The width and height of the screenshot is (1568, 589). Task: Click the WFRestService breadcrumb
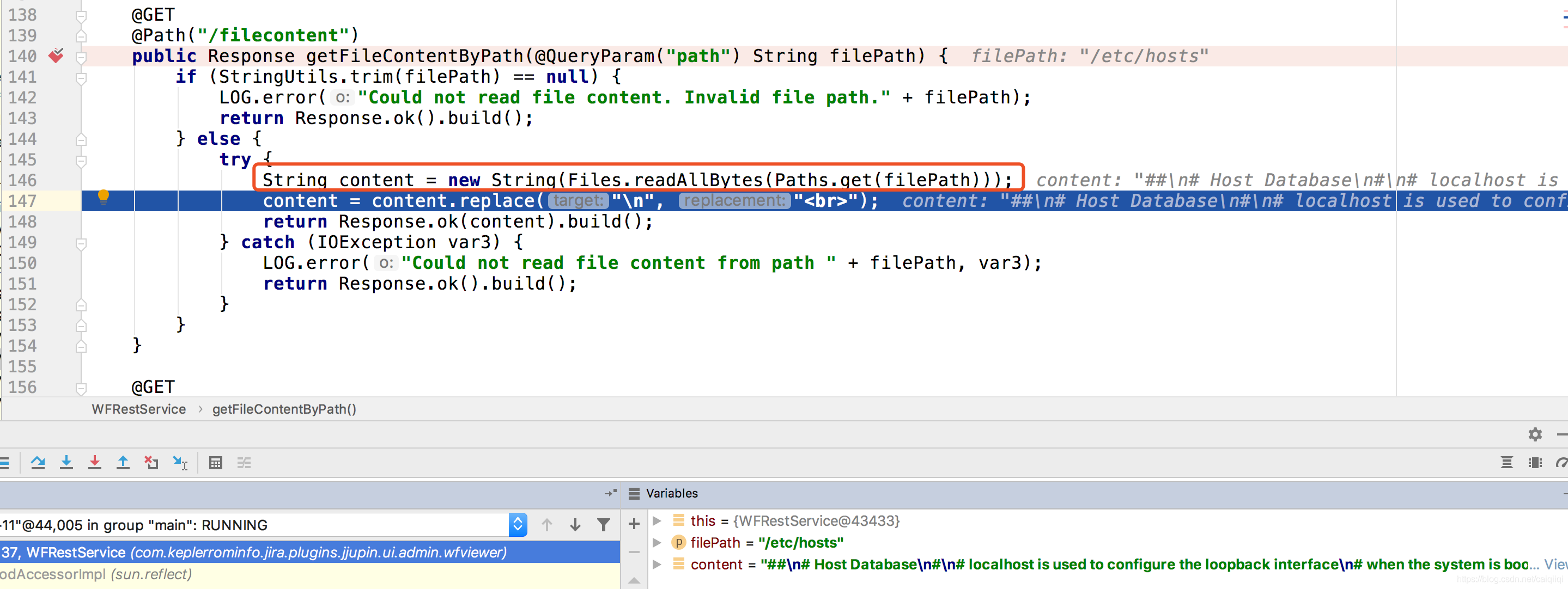[x=139, y=409]
